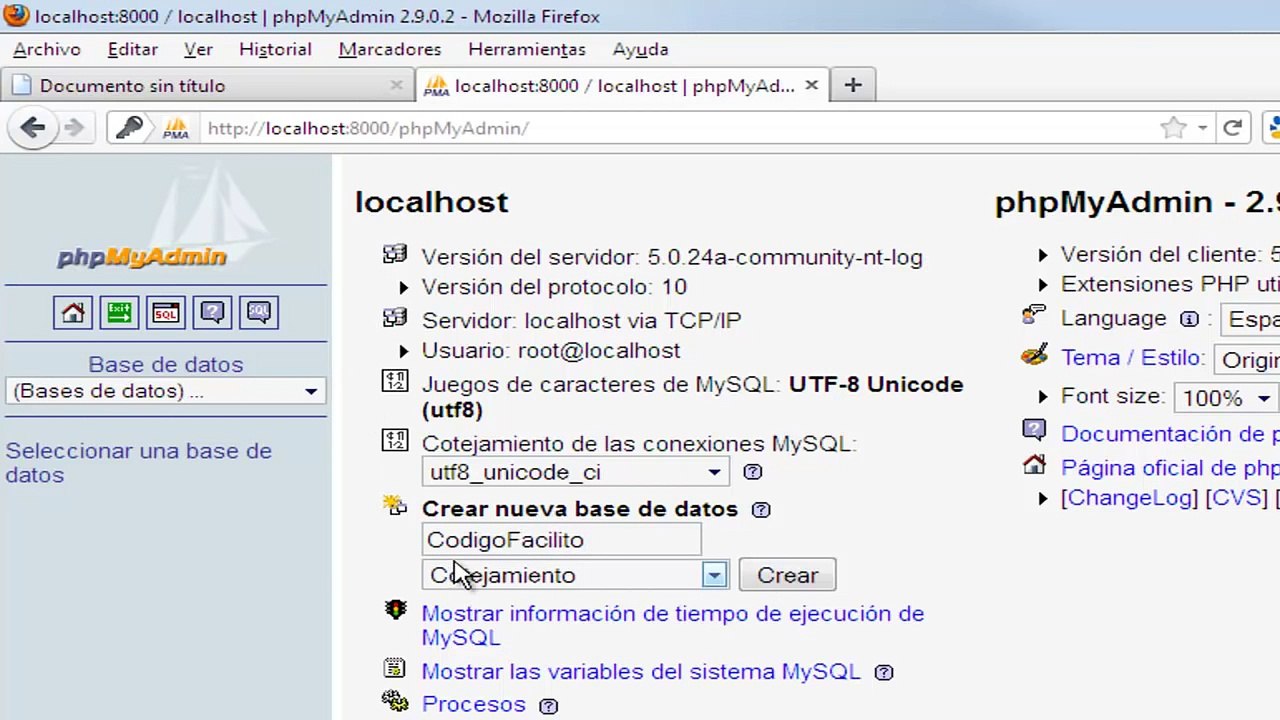Reload the page with the refresh icon
The width and height of the screenshot is (1280, 720).
pyautogui.click(x=1232, y=128)
